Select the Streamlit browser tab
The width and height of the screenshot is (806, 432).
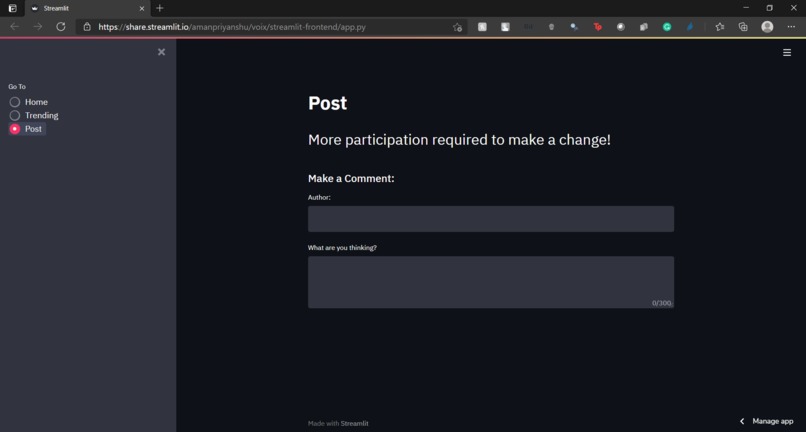coord(87,8)
